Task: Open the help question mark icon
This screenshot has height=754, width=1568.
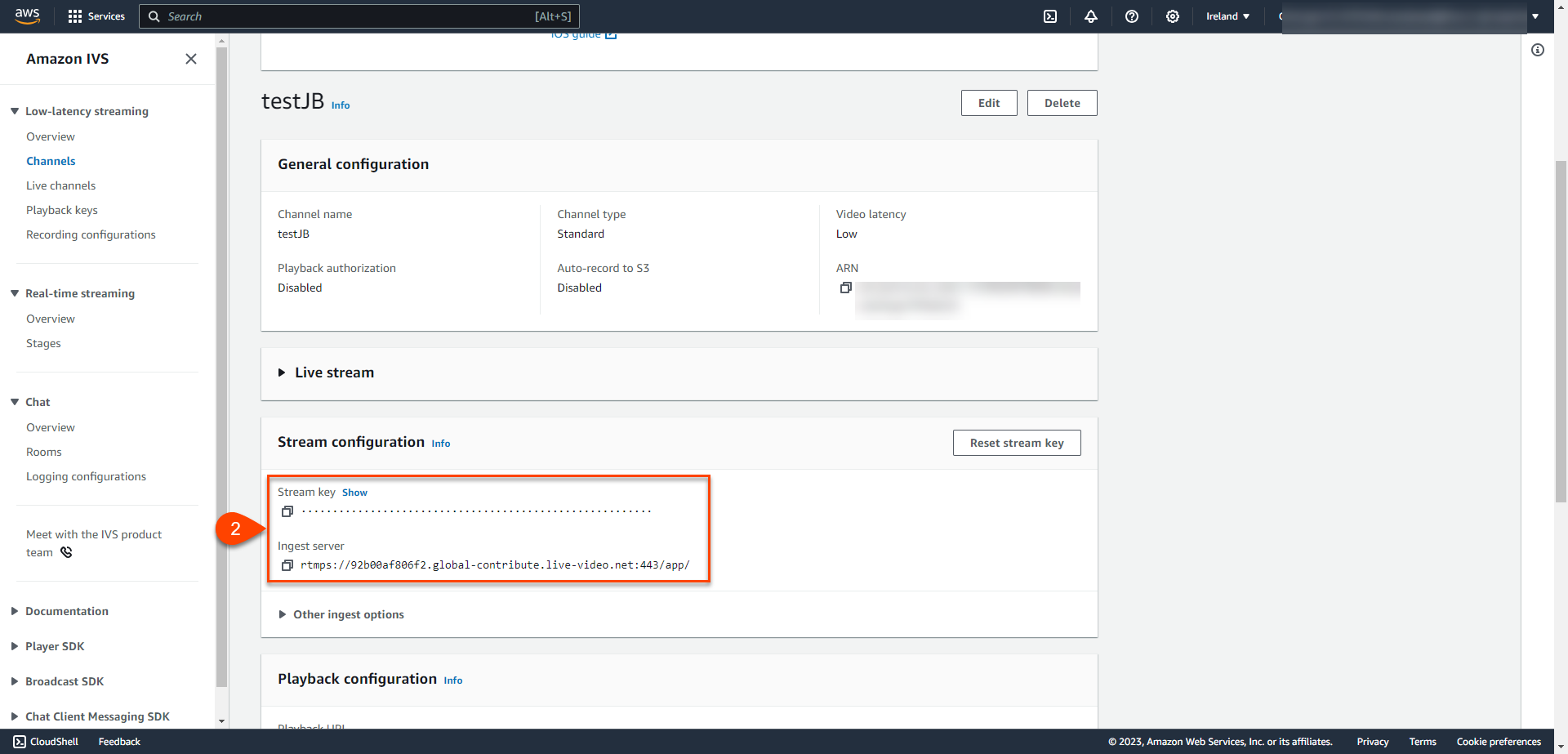Action: [1132, 16]
